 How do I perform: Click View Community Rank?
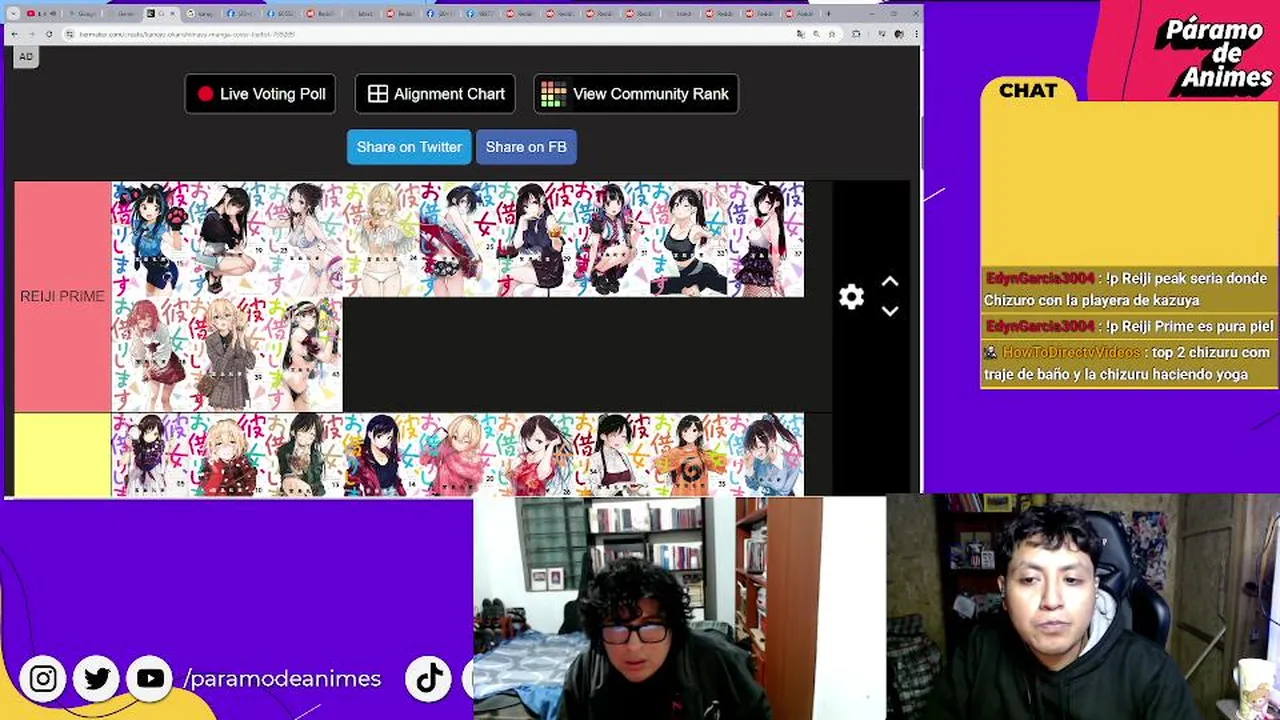click(636, 94)
